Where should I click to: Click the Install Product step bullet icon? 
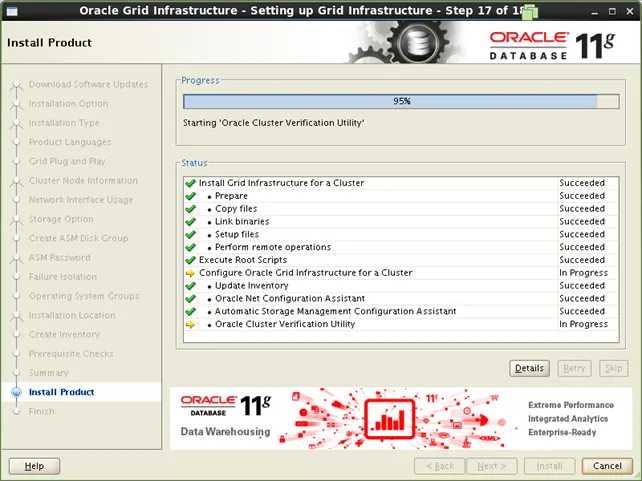16,392
